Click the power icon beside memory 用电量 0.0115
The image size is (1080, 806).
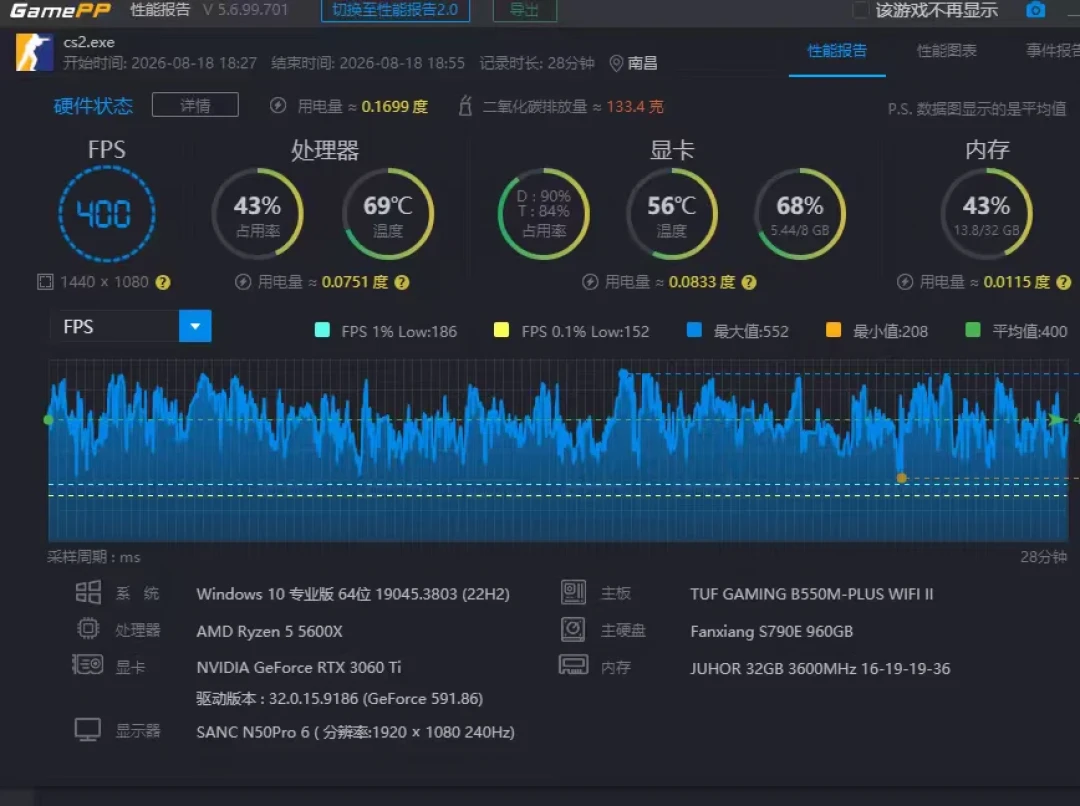coord(905,282)
